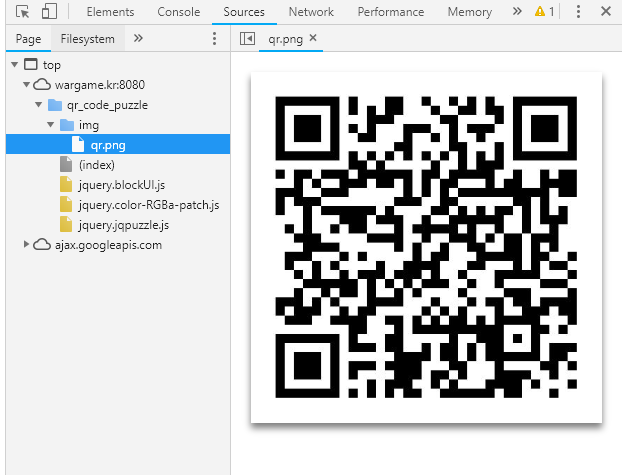622x475 pixels.
Task: Switch to the Console tab
Action: [179, 12]
